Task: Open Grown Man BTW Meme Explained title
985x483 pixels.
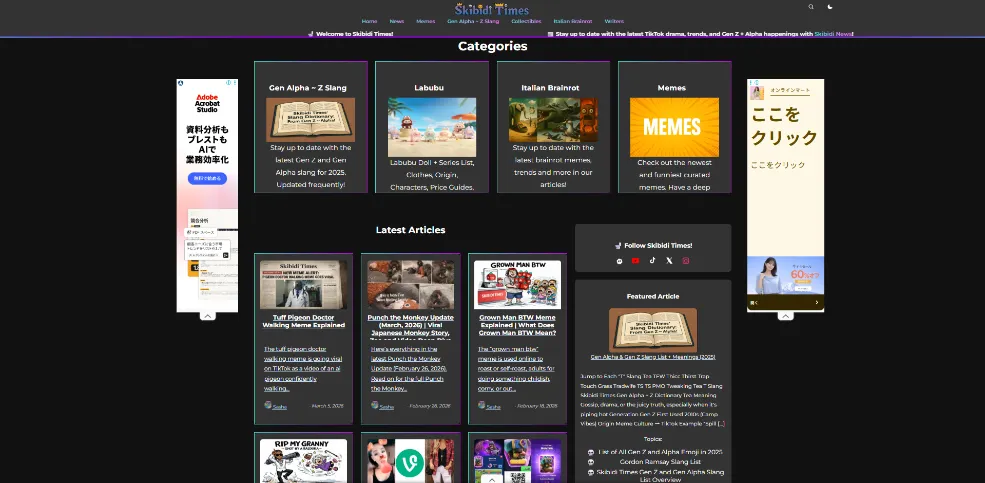Action: tap(517, 325)
